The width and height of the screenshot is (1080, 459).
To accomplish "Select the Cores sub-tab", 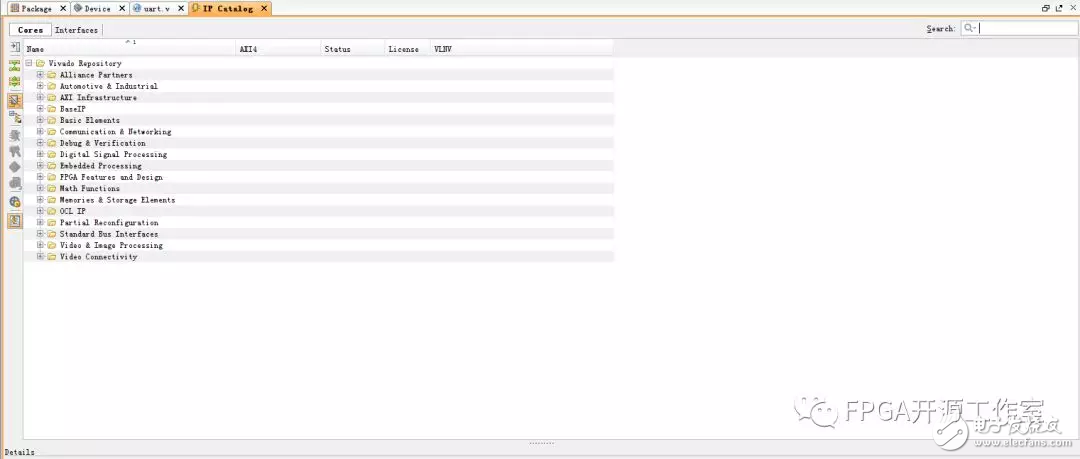I will [x=30, y=30].
